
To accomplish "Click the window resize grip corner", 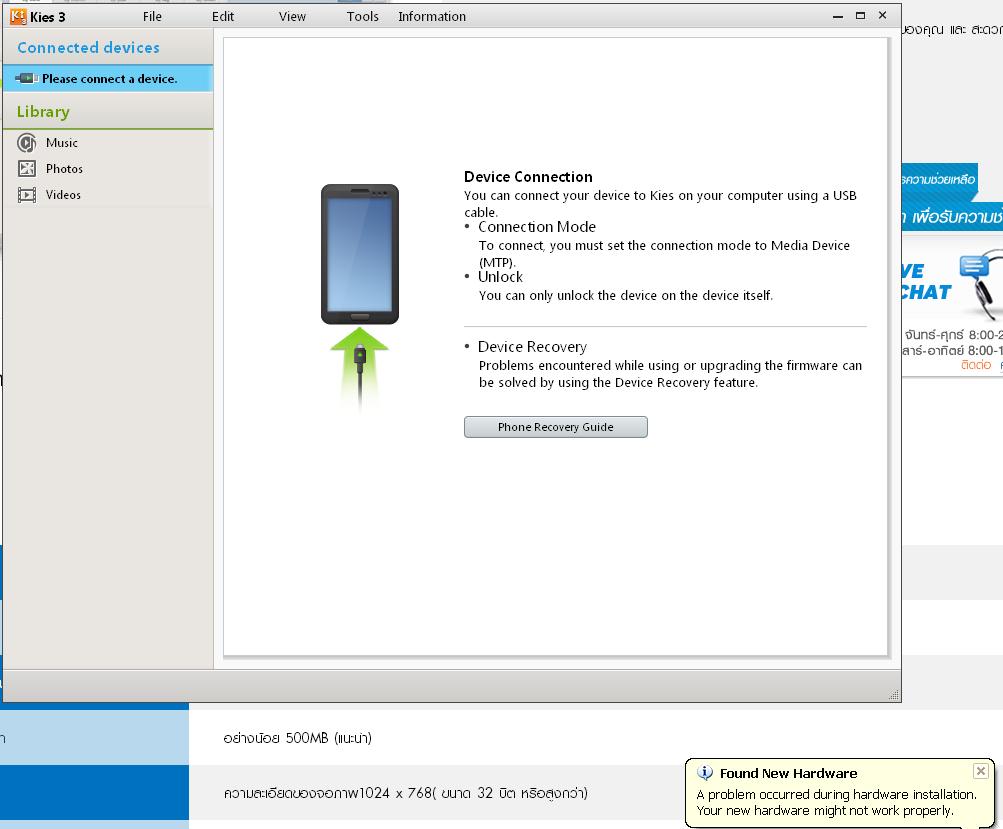I will pos(894,695).
